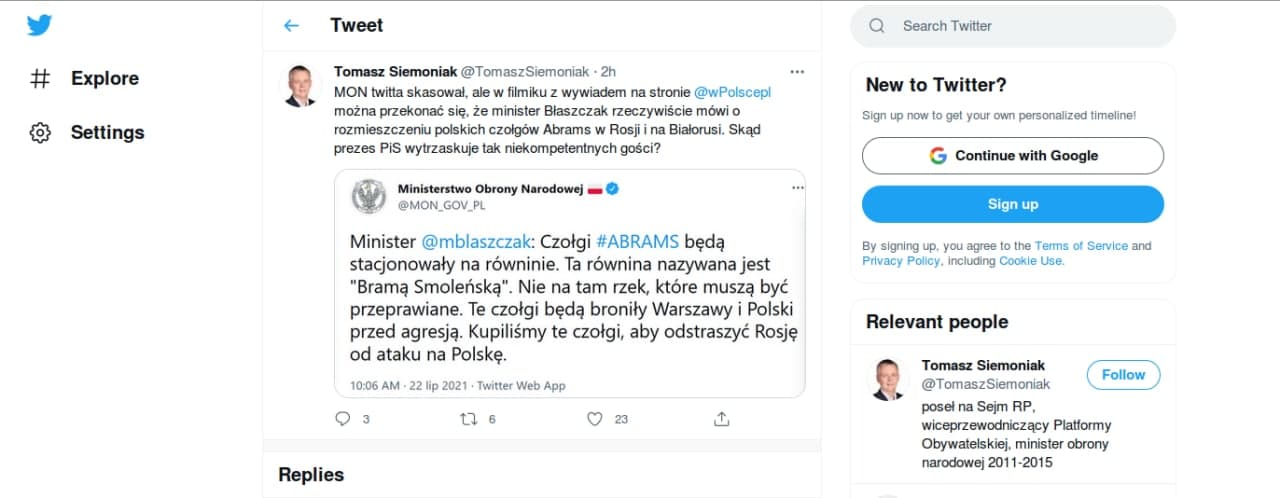Viewport: 1280px width, 498px height.
Task: Like the tweet with heart icon
Action: (595, 419)
